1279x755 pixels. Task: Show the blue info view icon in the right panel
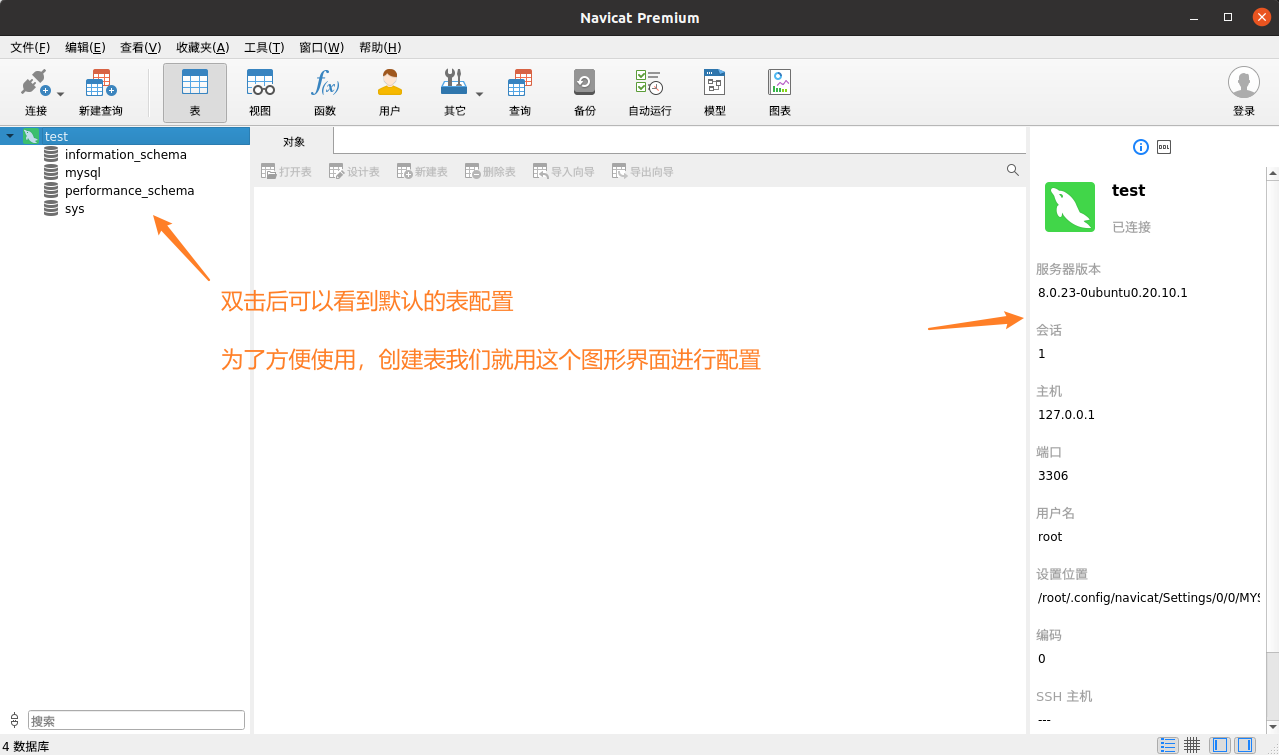pos(1141,147)
